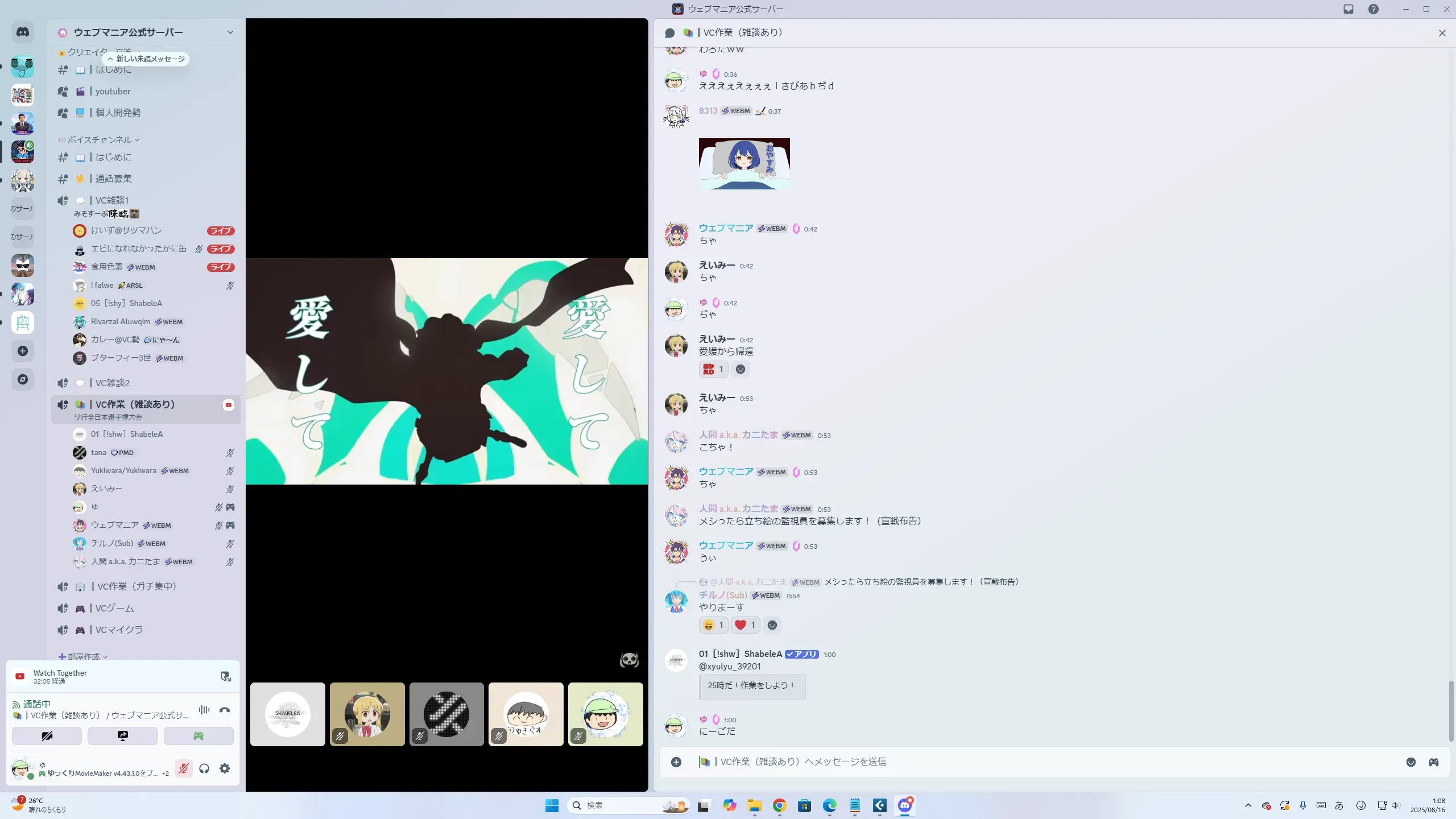The width and height of the screenshot is (1456, 819).
Task: Click the message input field
Action: 1024,762
